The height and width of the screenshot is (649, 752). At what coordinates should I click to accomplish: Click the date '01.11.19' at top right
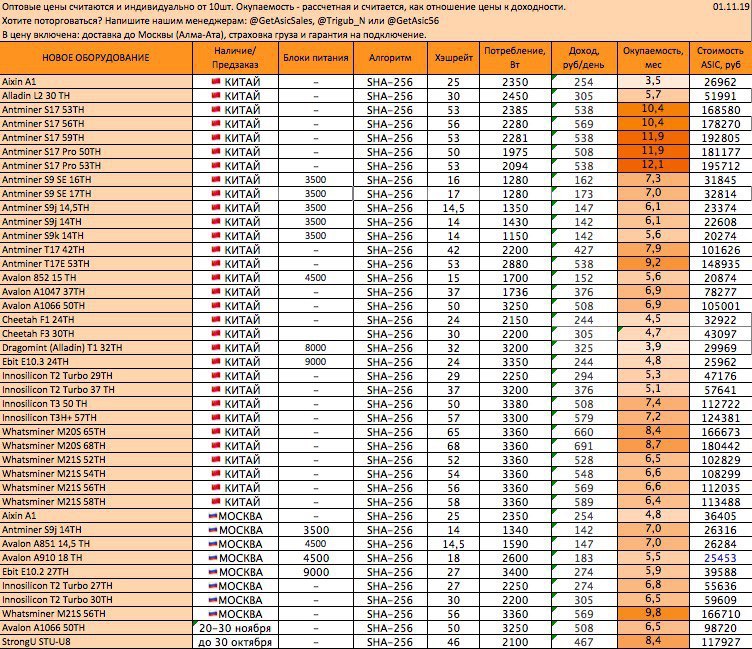pos(731,7)
